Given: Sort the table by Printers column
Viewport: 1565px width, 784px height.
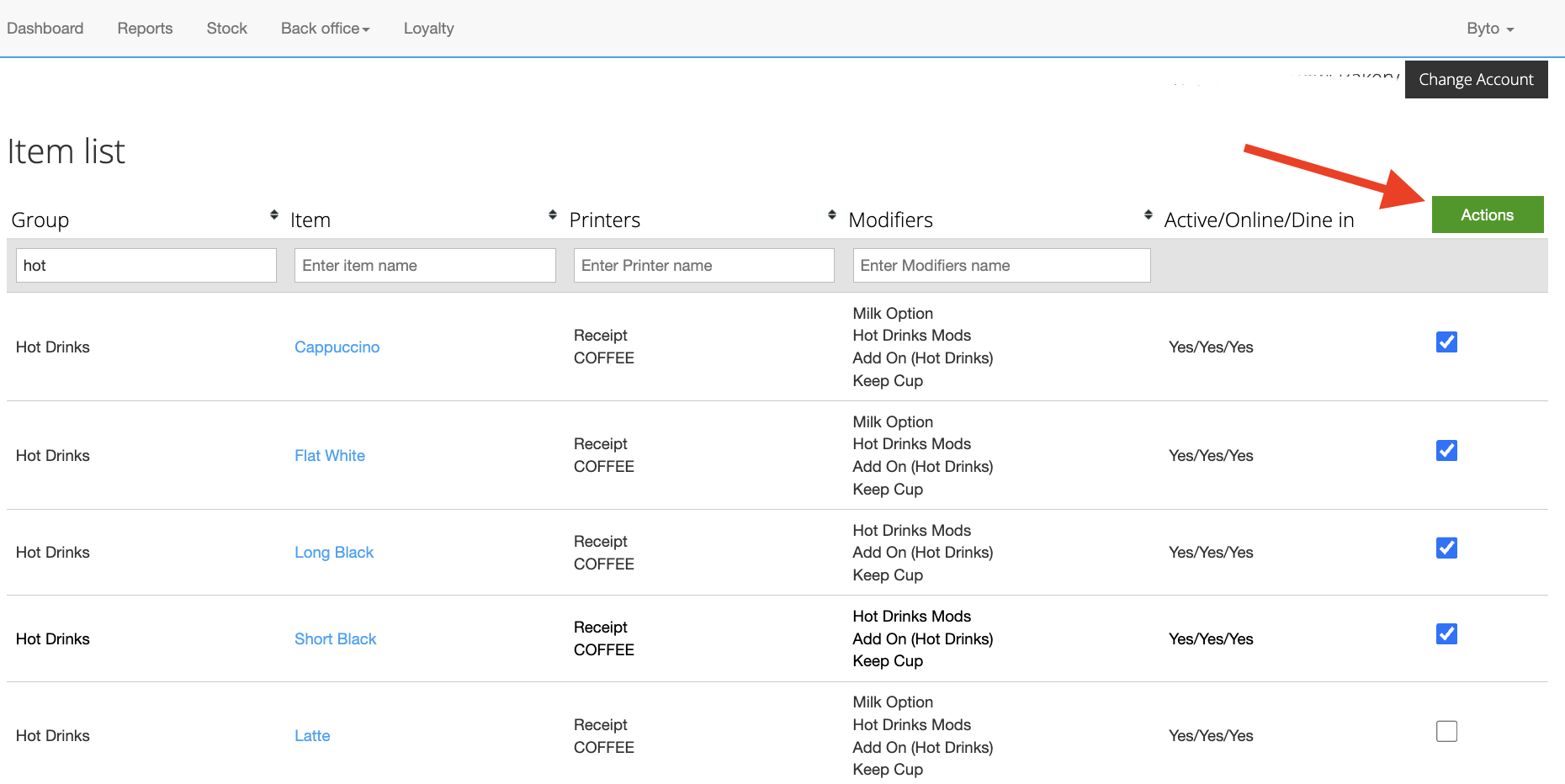Looking at the screenshot, I should pos(831,215).
